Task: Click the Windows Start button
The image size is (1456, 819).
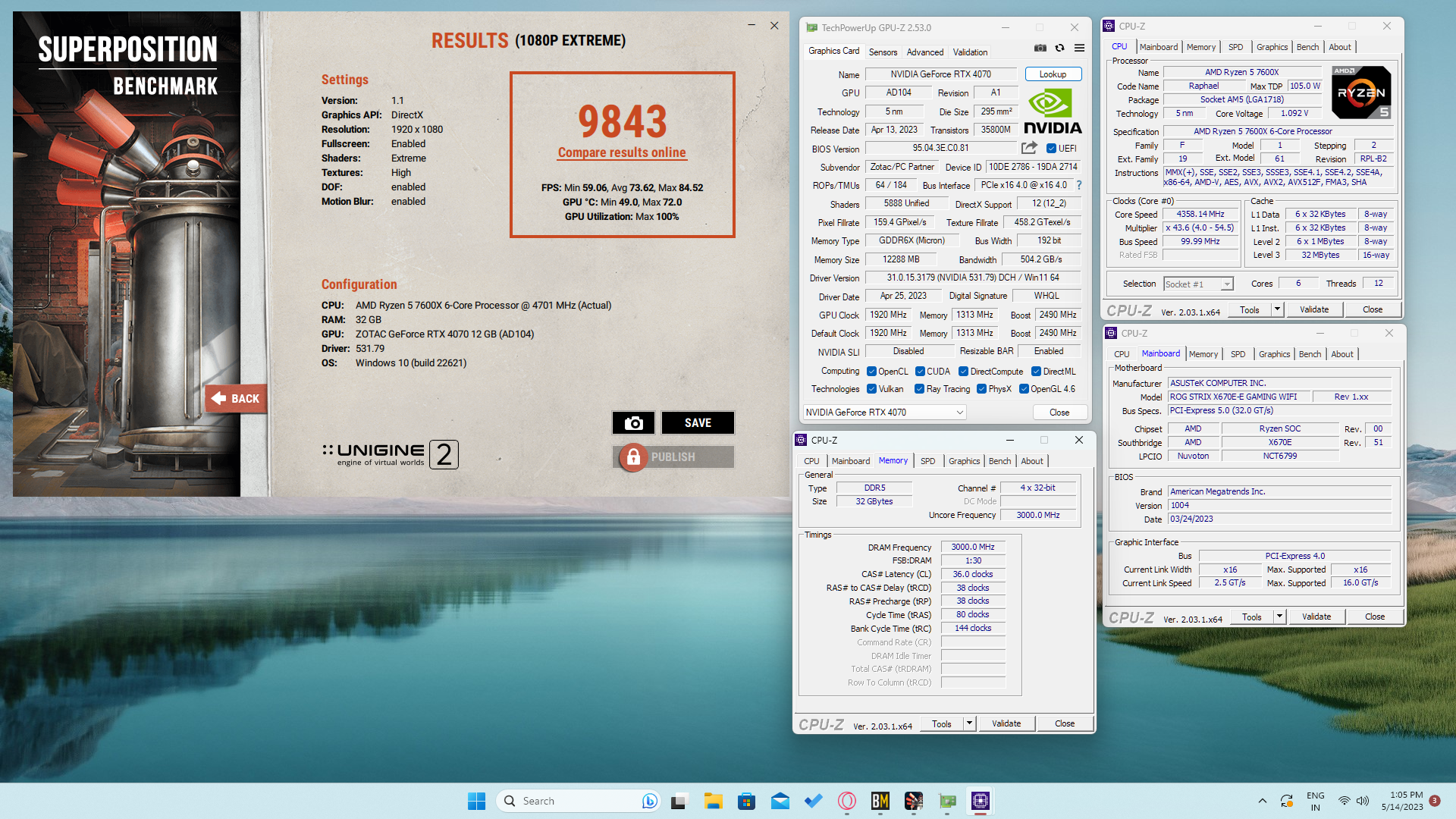Action: [476, 801]
